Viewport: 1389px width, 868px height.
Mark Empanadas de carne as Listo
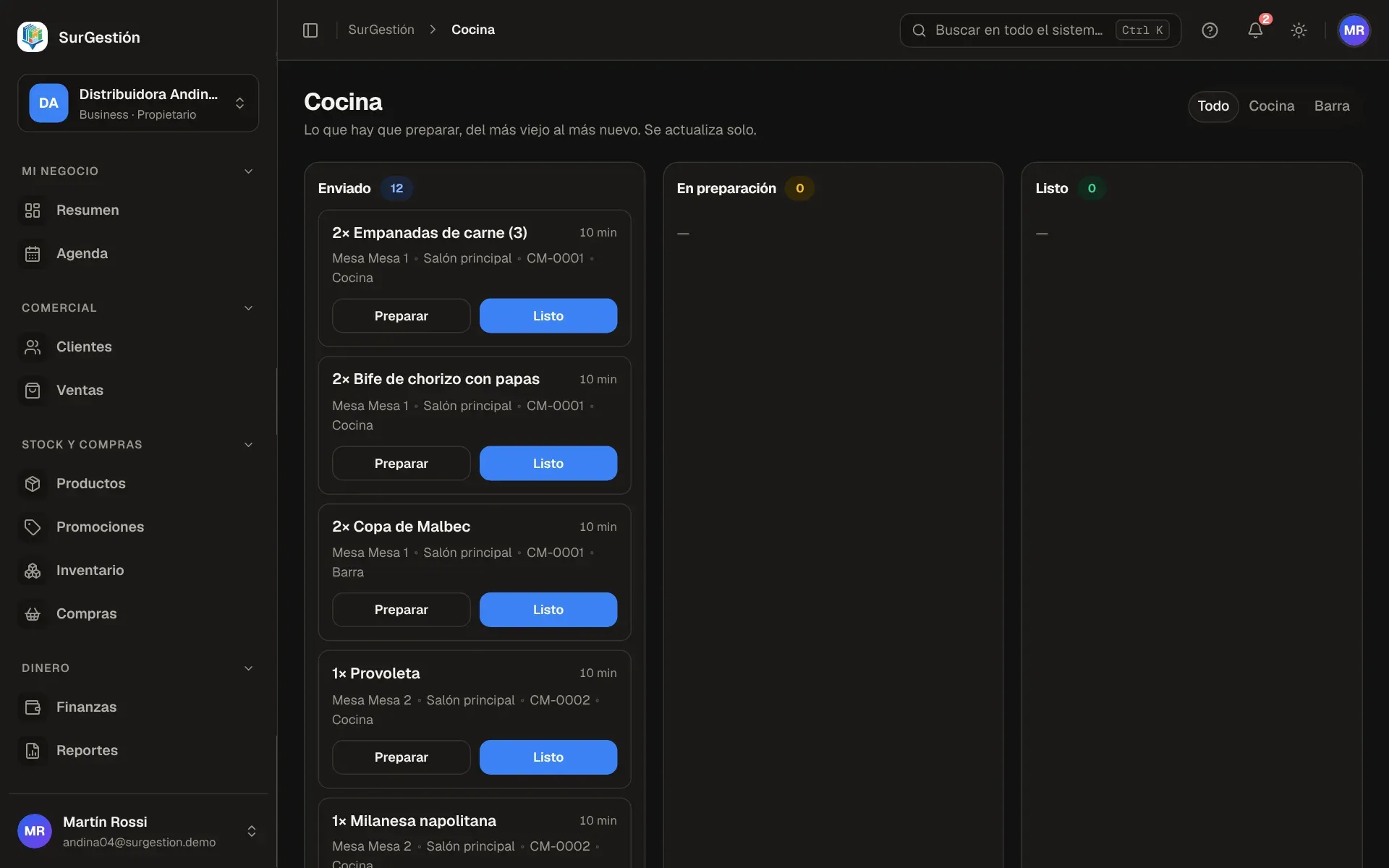click(x=548, y=316)
